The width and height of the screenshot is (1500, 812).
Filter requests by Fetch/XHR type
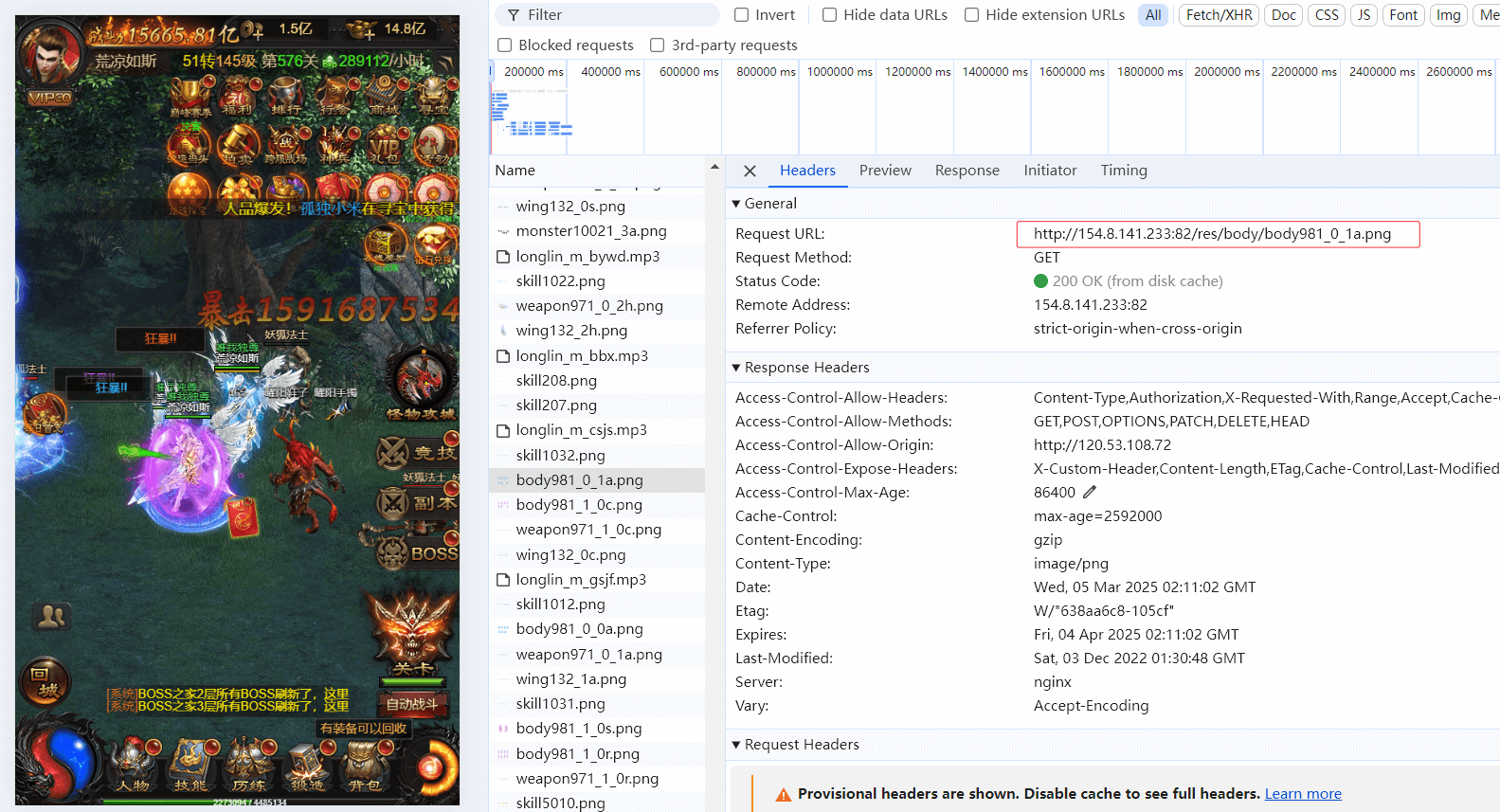tap(1220, 15)
